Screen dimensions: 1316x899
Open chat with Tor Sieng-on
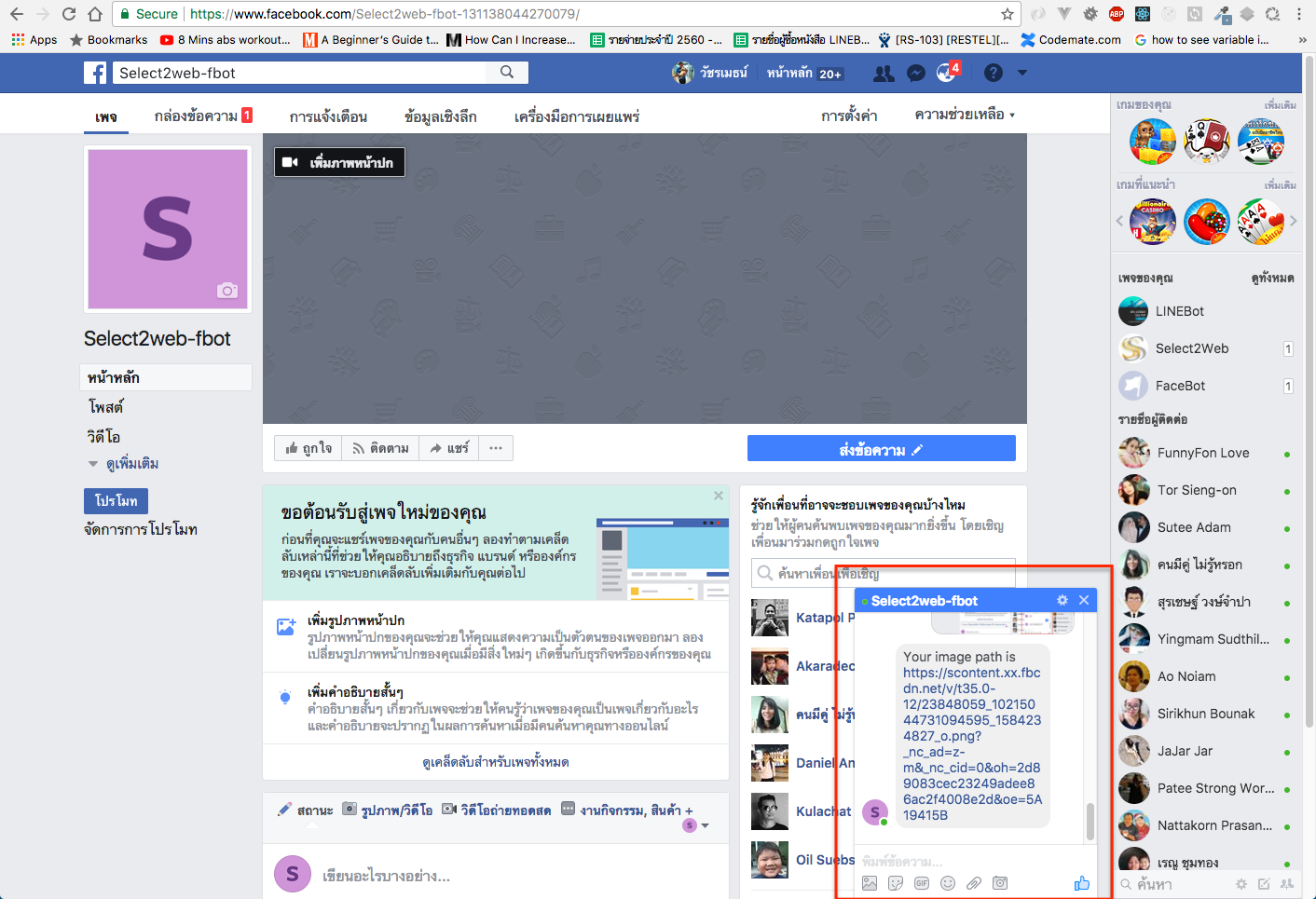point(1206,490)
